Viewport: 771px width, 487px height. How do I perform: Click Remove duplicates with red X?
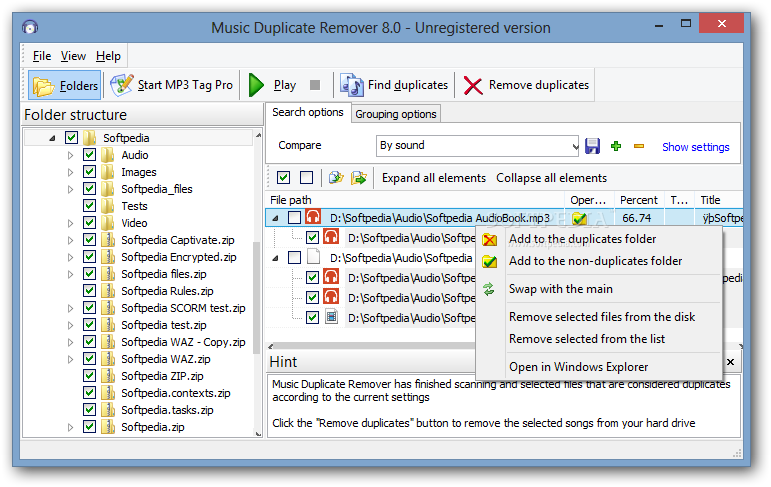click(526, 85)
